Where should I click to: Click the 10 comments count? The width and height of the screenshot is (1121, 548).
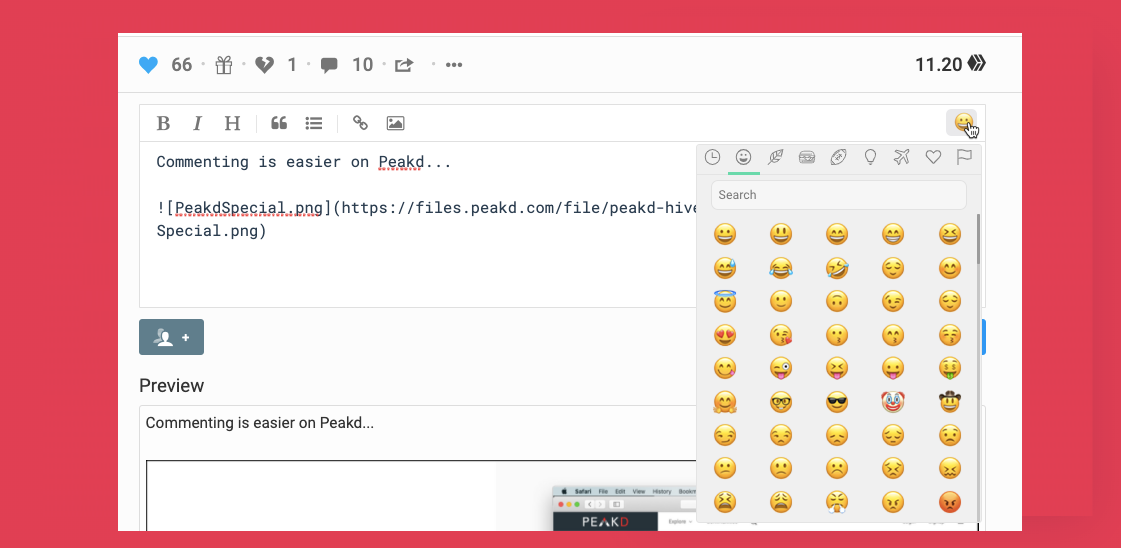click(x=362, y=65)
